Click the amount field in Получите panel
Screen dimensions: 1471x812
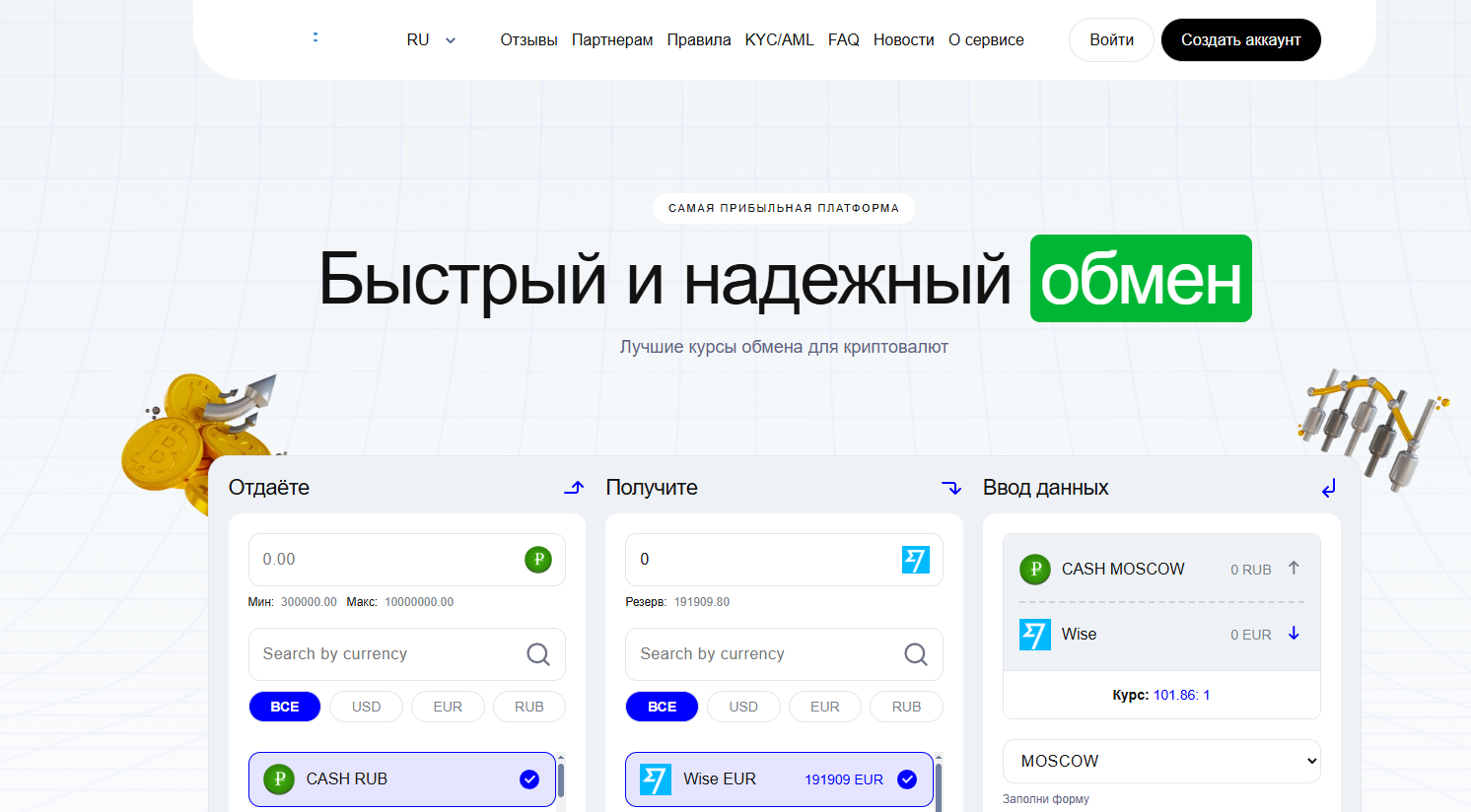coord(784,560)
